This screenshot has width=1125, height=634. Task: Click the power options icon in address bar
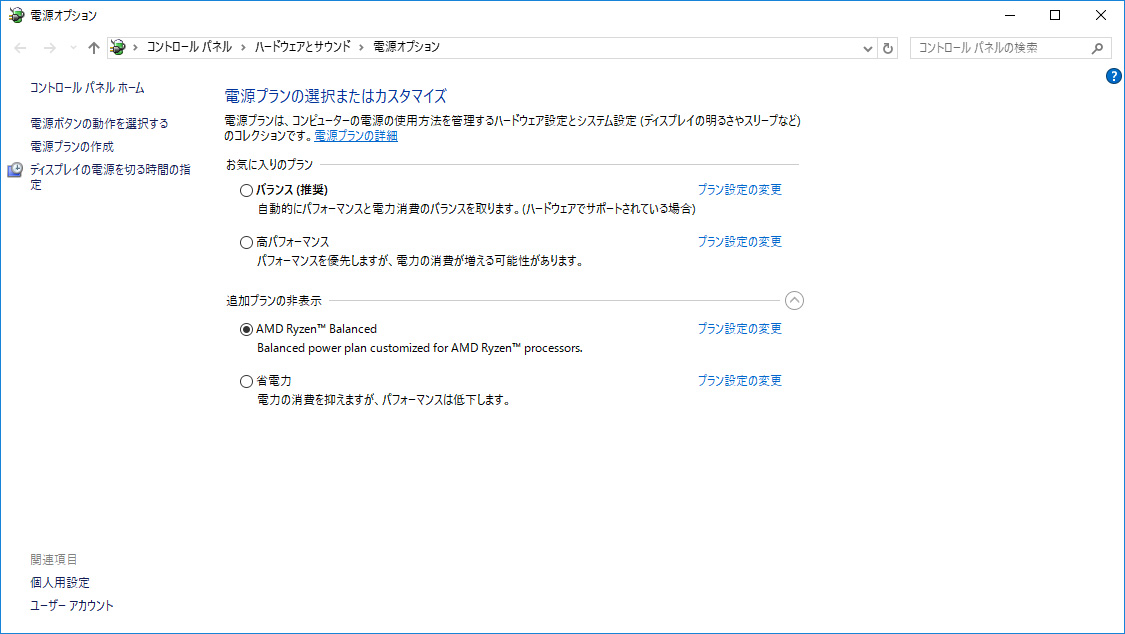118,47
